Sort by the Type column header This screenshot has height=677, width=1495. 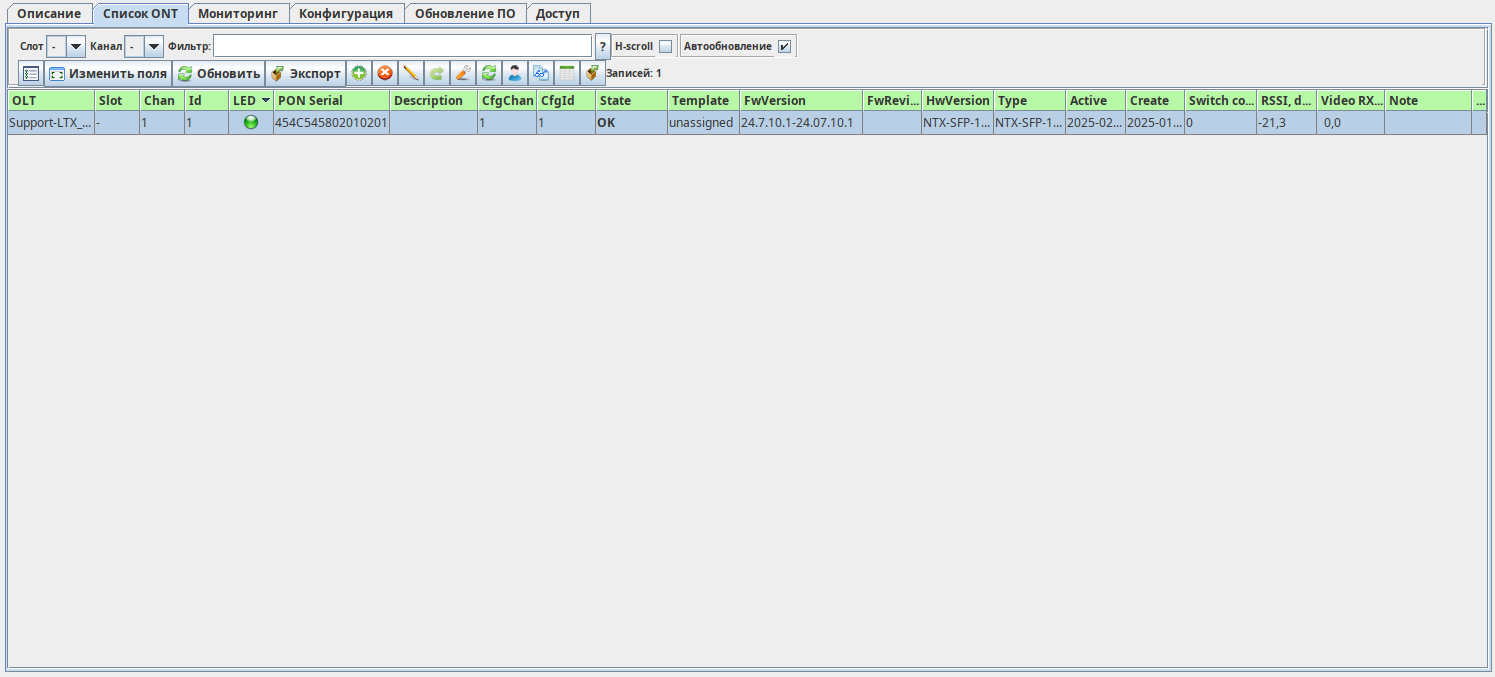pos(1030,100)
